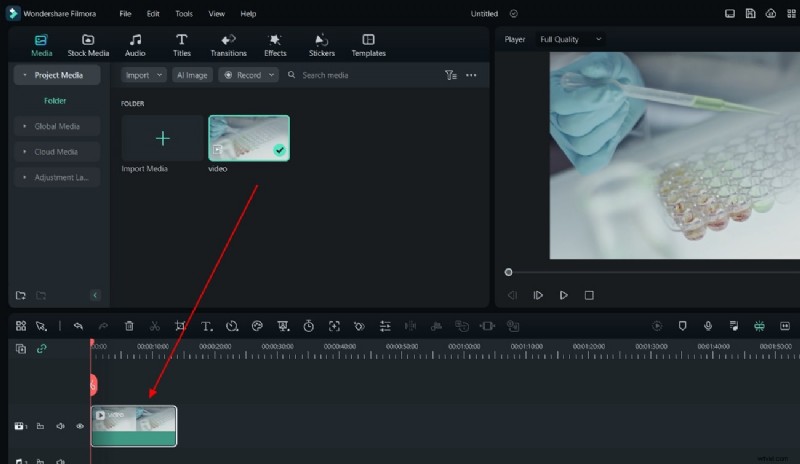Screen dimensions: 800x464
Task: Add a timeline marker
Action: [x=683, y=326]
